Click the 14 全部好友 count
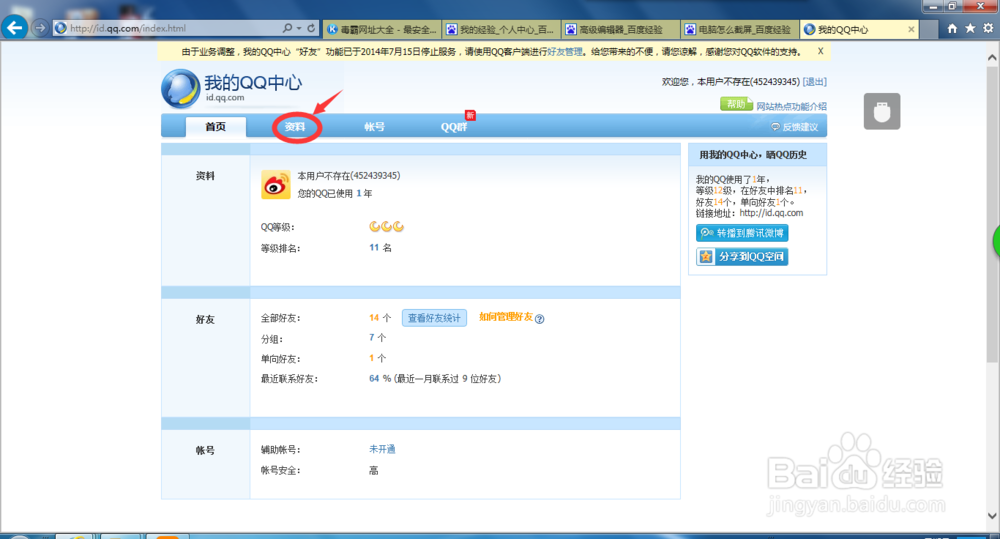This screenshot has width=1000, height=539. (374, 318)
